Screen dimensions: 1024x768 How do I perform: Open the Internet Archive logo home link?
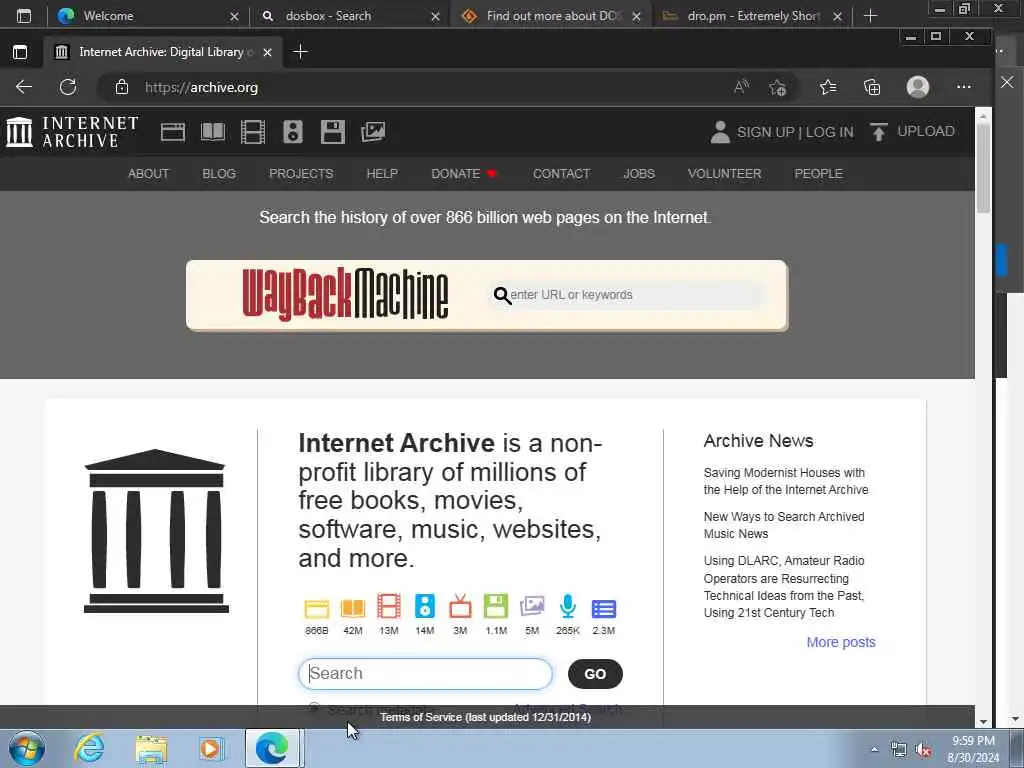pyautogui.click(x=72, y=132)
